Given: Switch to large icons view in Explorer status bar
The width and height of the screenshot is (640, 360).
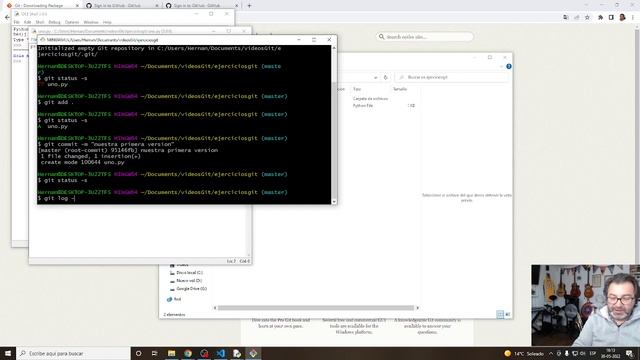Looking at the screenshot, I should click(508, 314).
